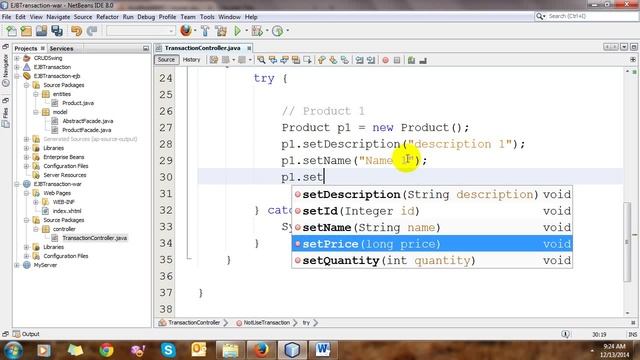Run the project with green arrow
This screenshot has height=360, width=640.
237,31
